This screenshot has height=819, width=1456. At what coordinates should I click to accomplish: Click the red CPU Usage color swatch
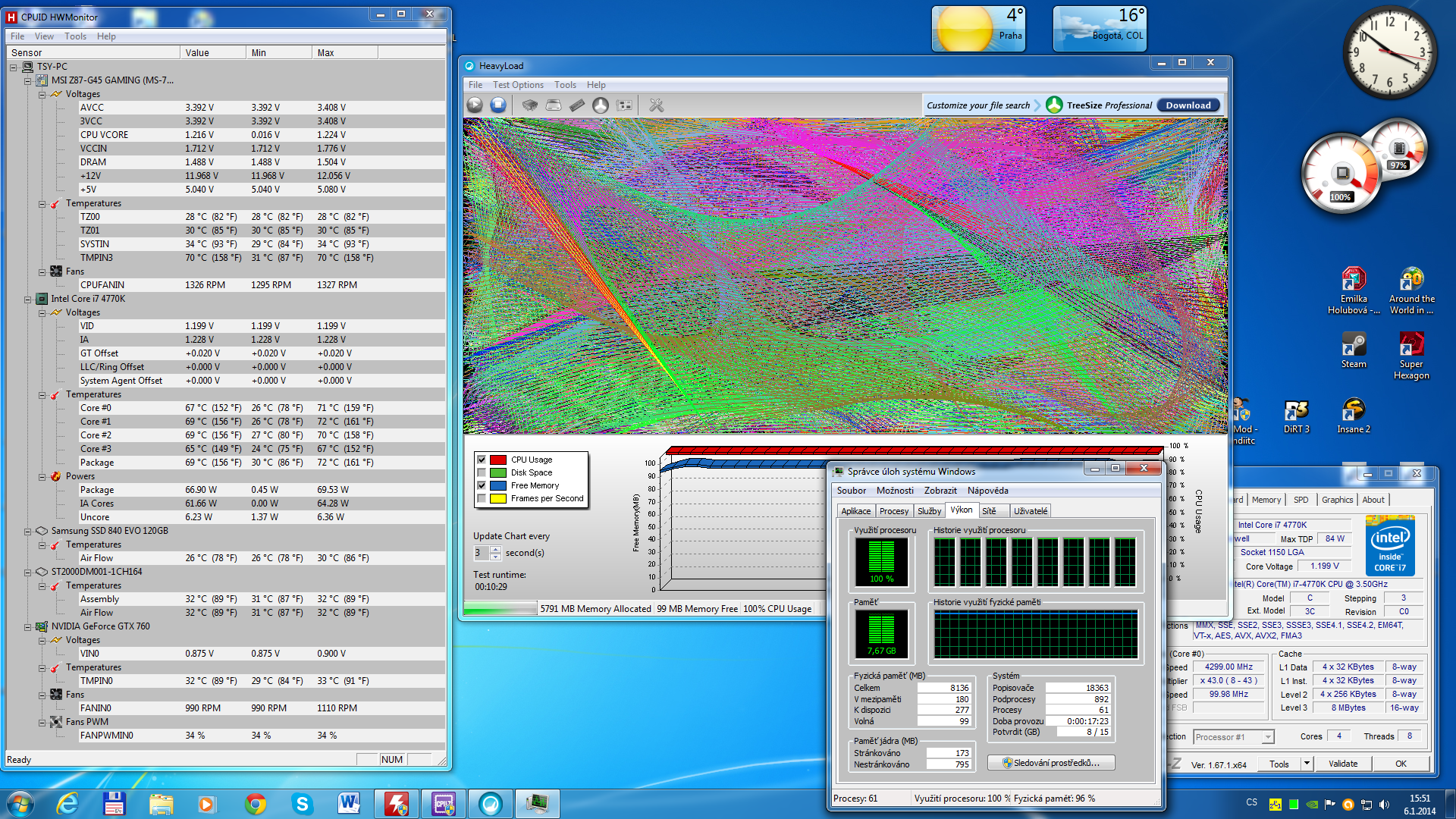click(x=498, y=460)
